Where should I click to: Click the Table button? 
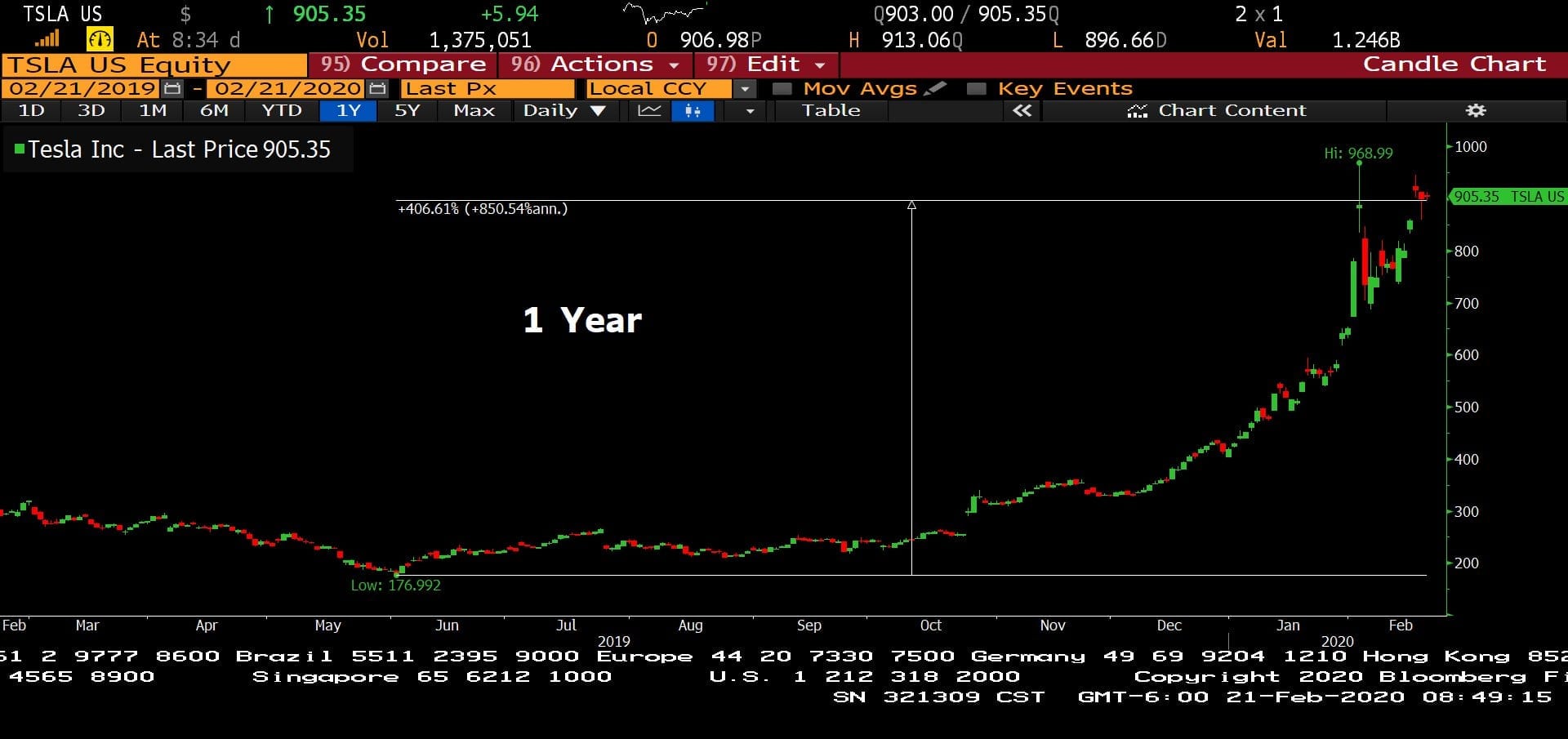click(831, 110)
